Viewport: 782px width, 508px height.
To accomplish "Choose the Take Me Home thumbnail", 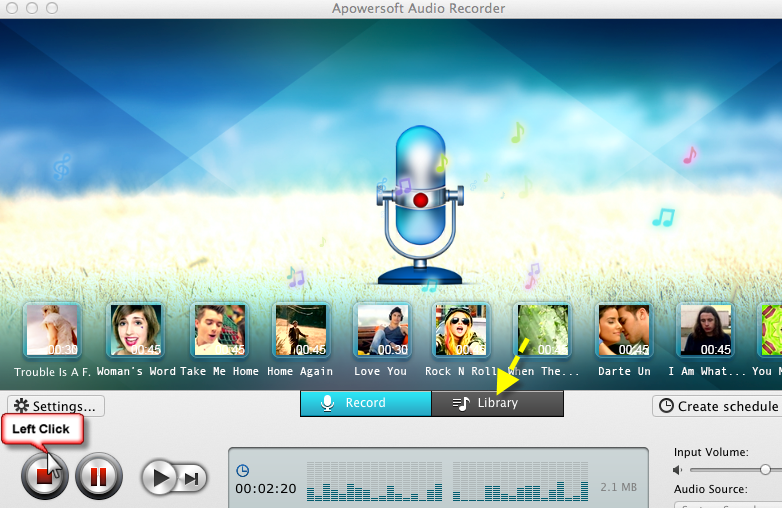I will click(219, 331).
